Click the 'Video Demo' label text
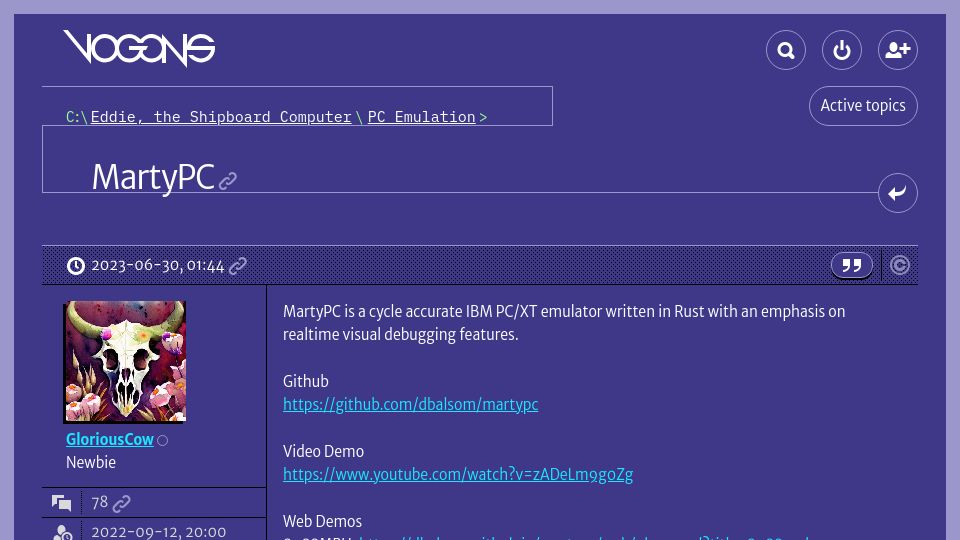960x540 pixels. (323, 451)
